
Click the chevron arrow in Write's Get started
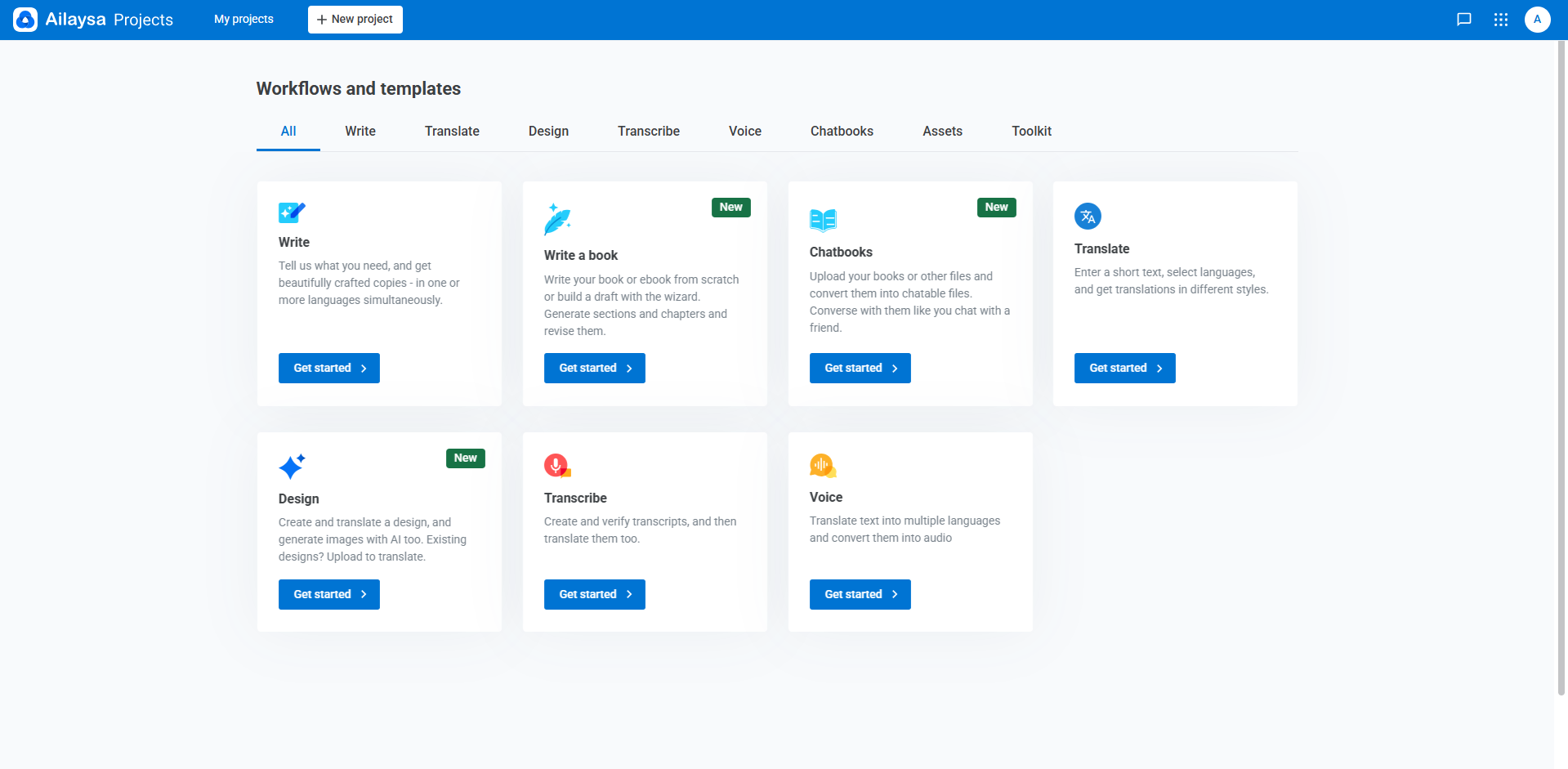(x=363, y=368)
